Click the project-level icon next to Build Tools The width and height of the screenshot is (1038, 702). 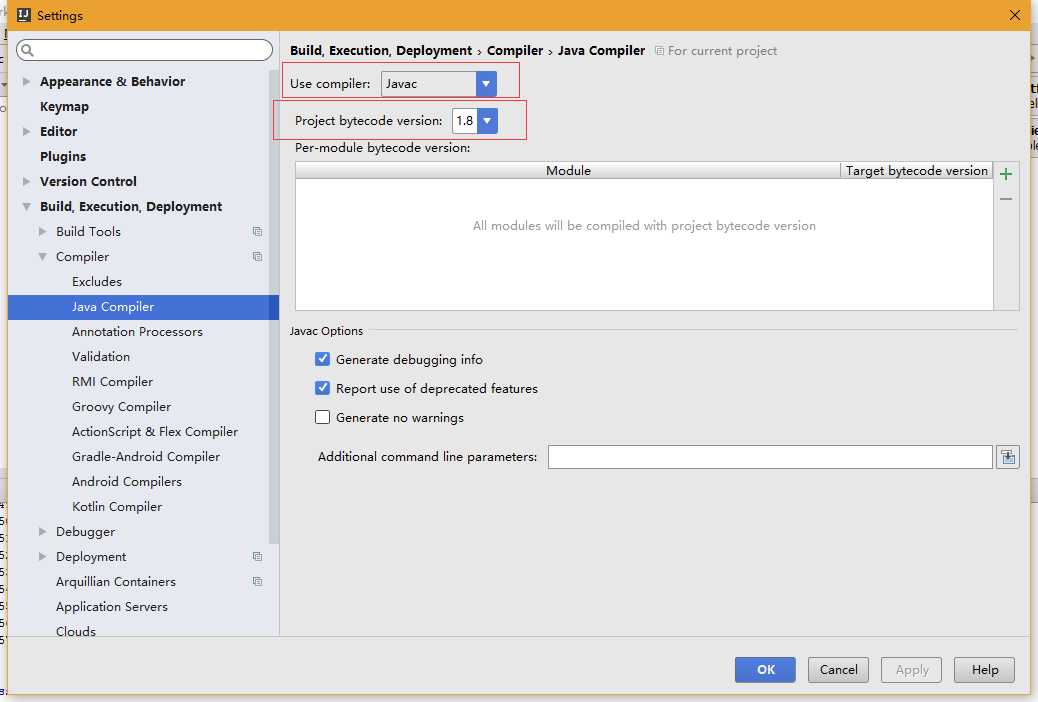coord(258,231)
